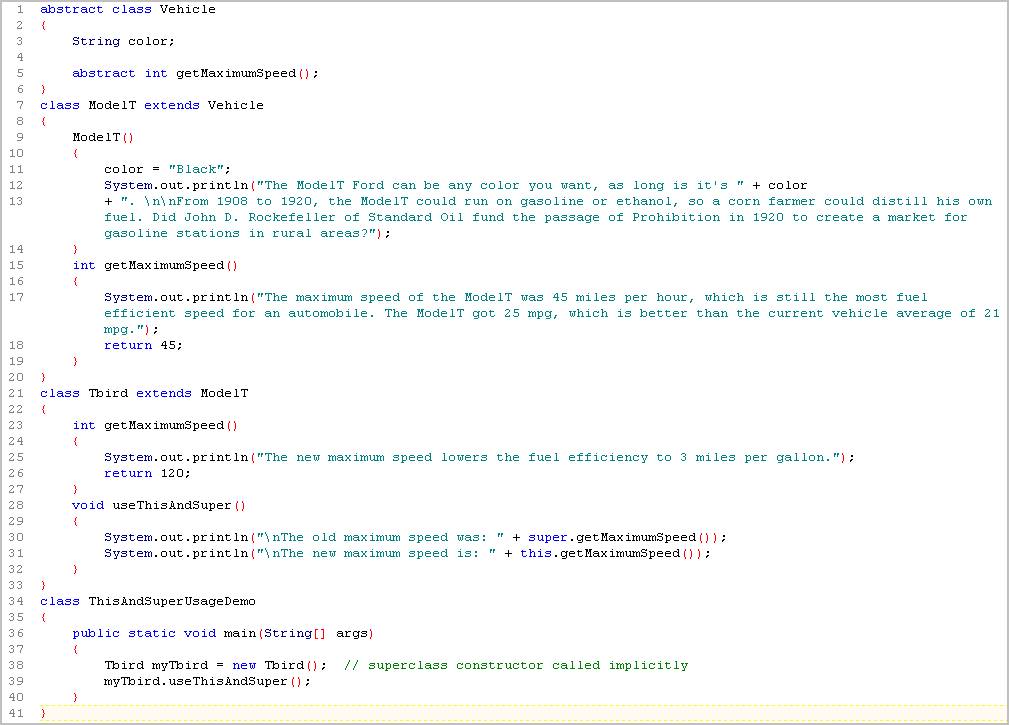Click 'abstract class Vehicle' on line 1
Screen dimensions: 1009x725
(128, 10)
